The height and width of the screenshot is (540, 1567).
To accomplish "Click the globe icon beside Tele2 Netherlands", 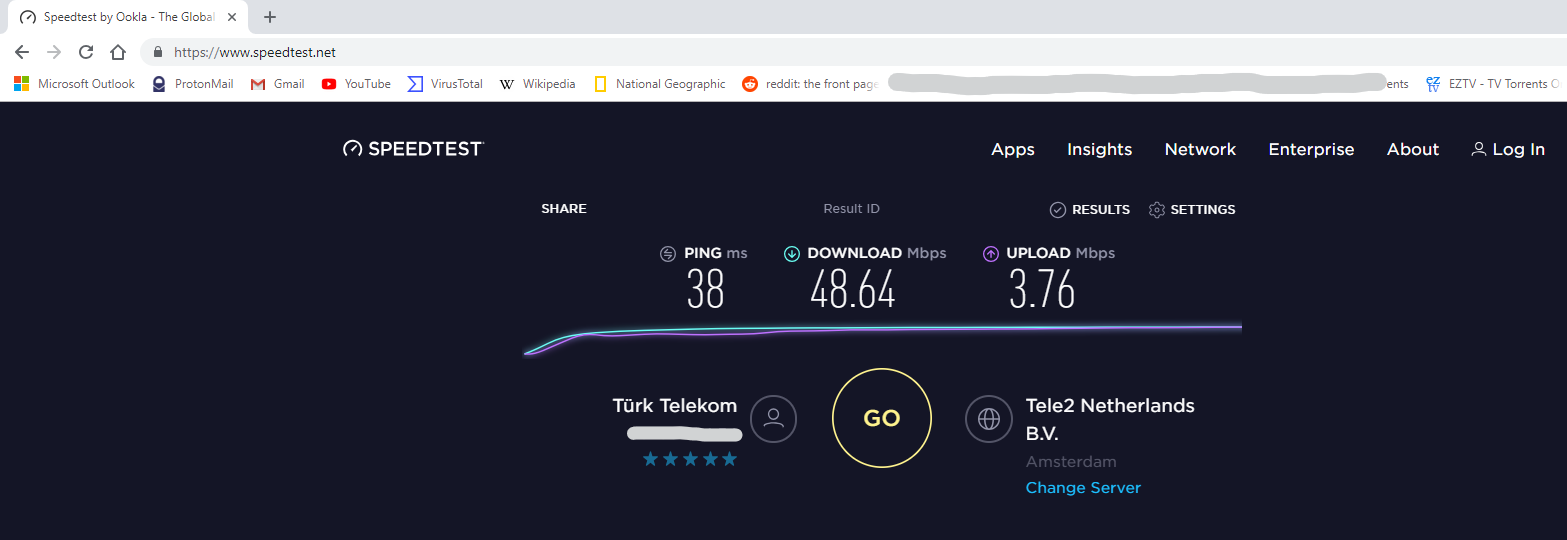I will tap(988, 419).
